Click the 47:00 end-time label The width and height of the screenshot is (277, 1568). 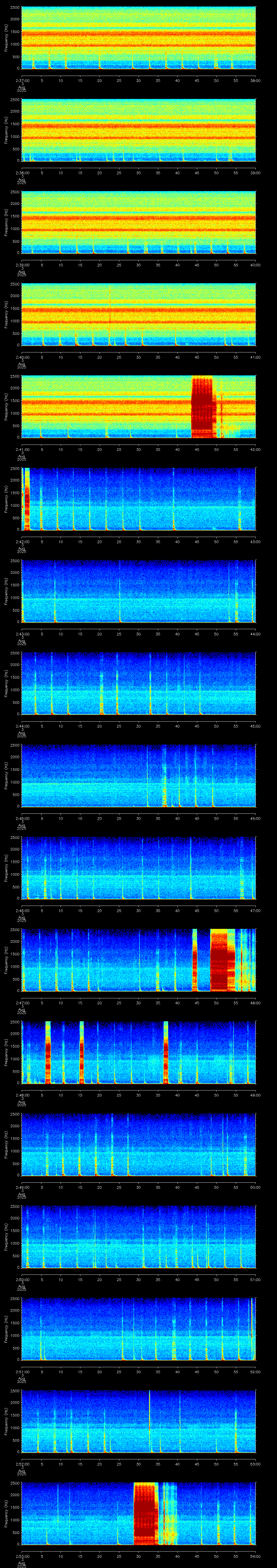255,910
